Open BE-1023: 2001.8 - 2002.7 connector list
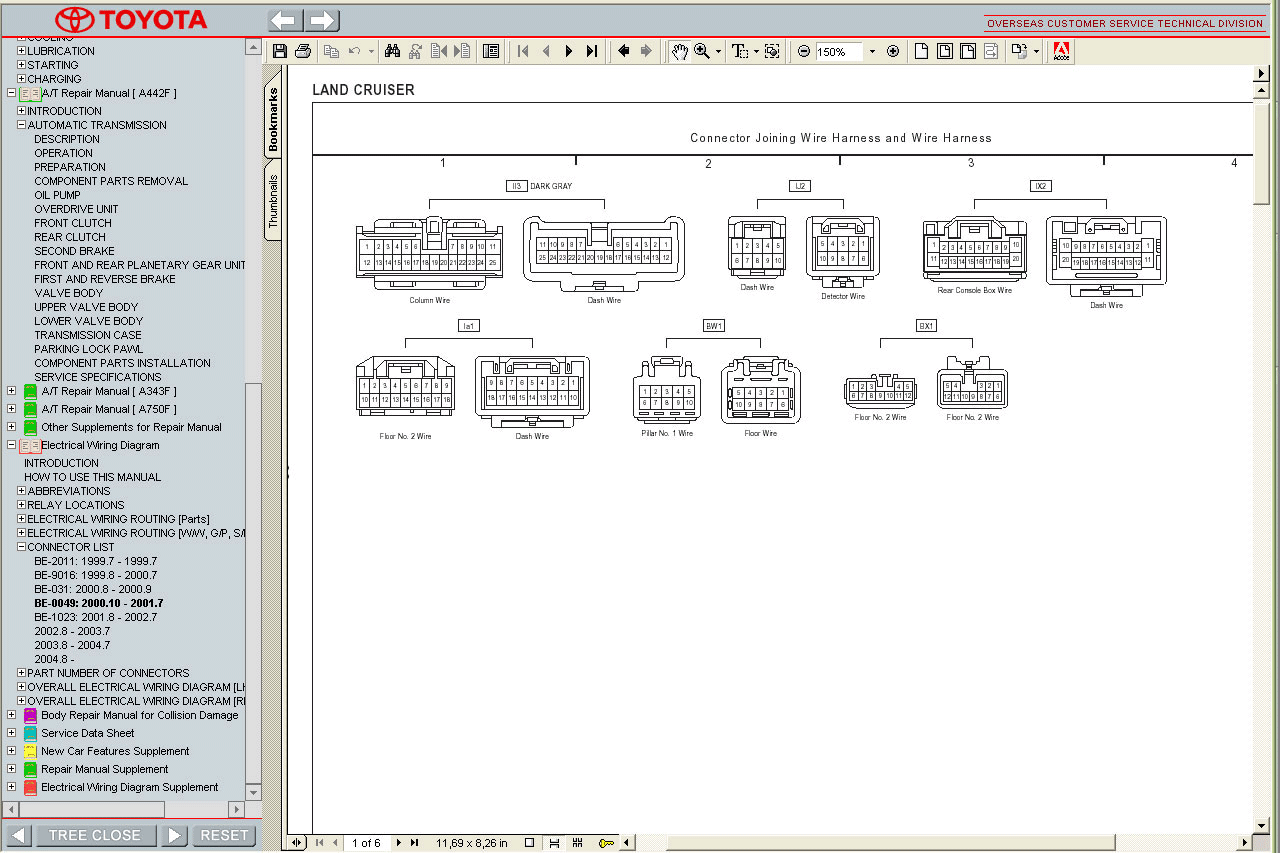This screenshot has height=853, width=1280. [x=96, y=617]
